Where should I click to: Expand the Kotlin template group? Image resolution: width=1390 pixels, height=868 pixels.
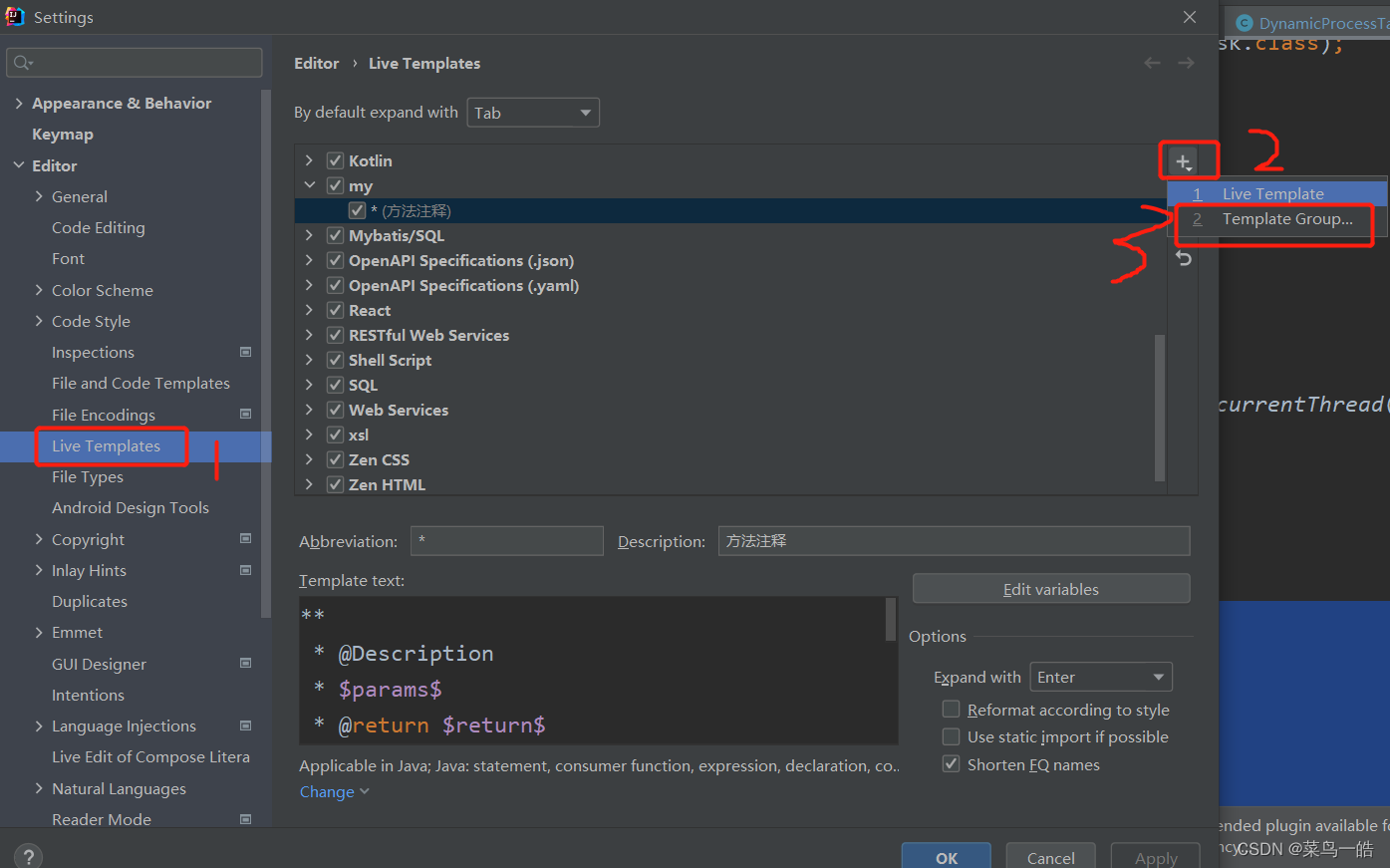point(309,160)
